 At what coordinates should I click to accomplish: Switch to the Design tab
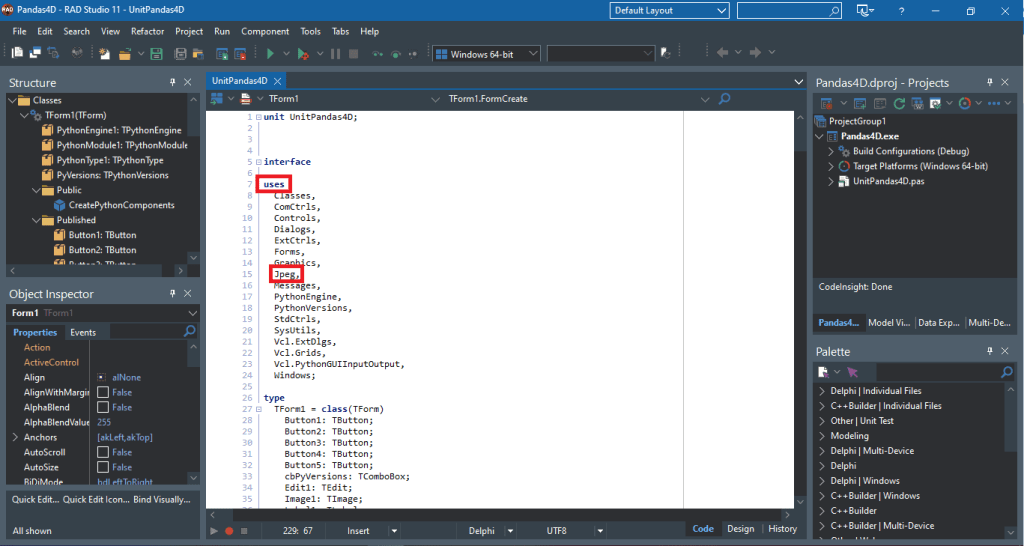pos(741,528)
